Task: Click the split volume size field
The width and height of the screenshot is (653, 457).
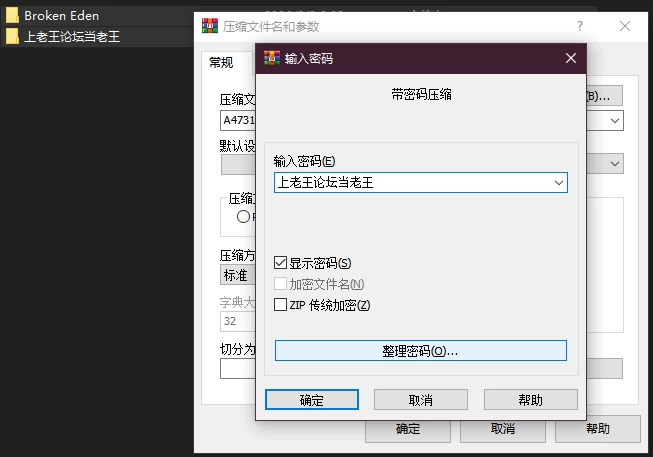Action: [238, 369]
